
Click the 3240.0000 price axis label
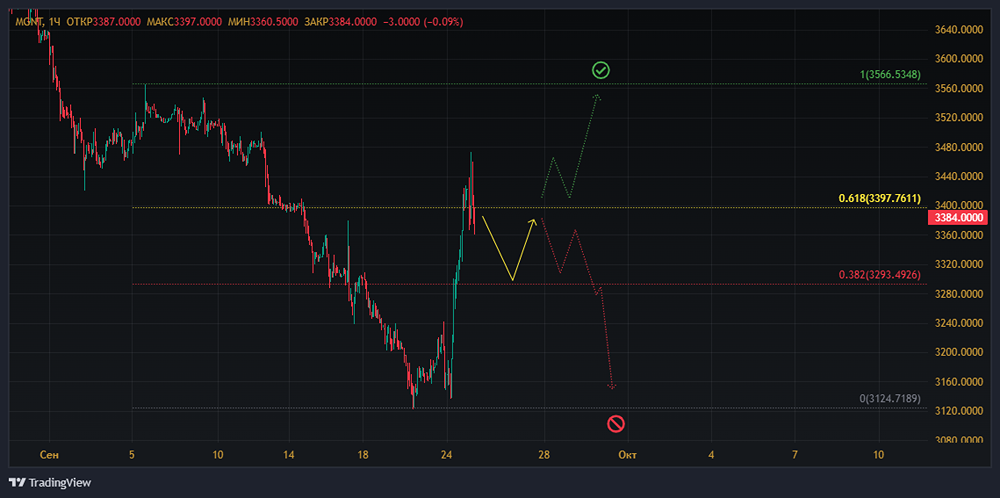coord(957,323)
